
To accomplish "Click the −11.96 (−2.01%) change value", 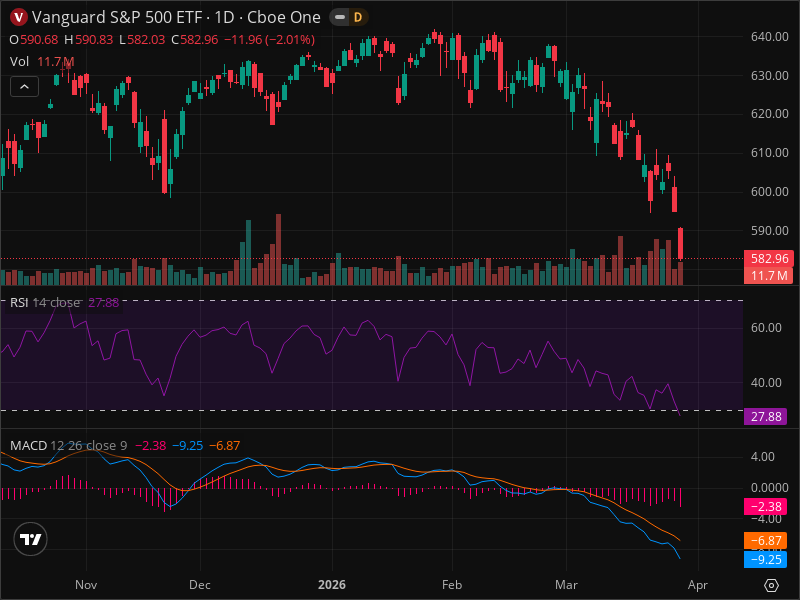I will [x=269, y=40].
